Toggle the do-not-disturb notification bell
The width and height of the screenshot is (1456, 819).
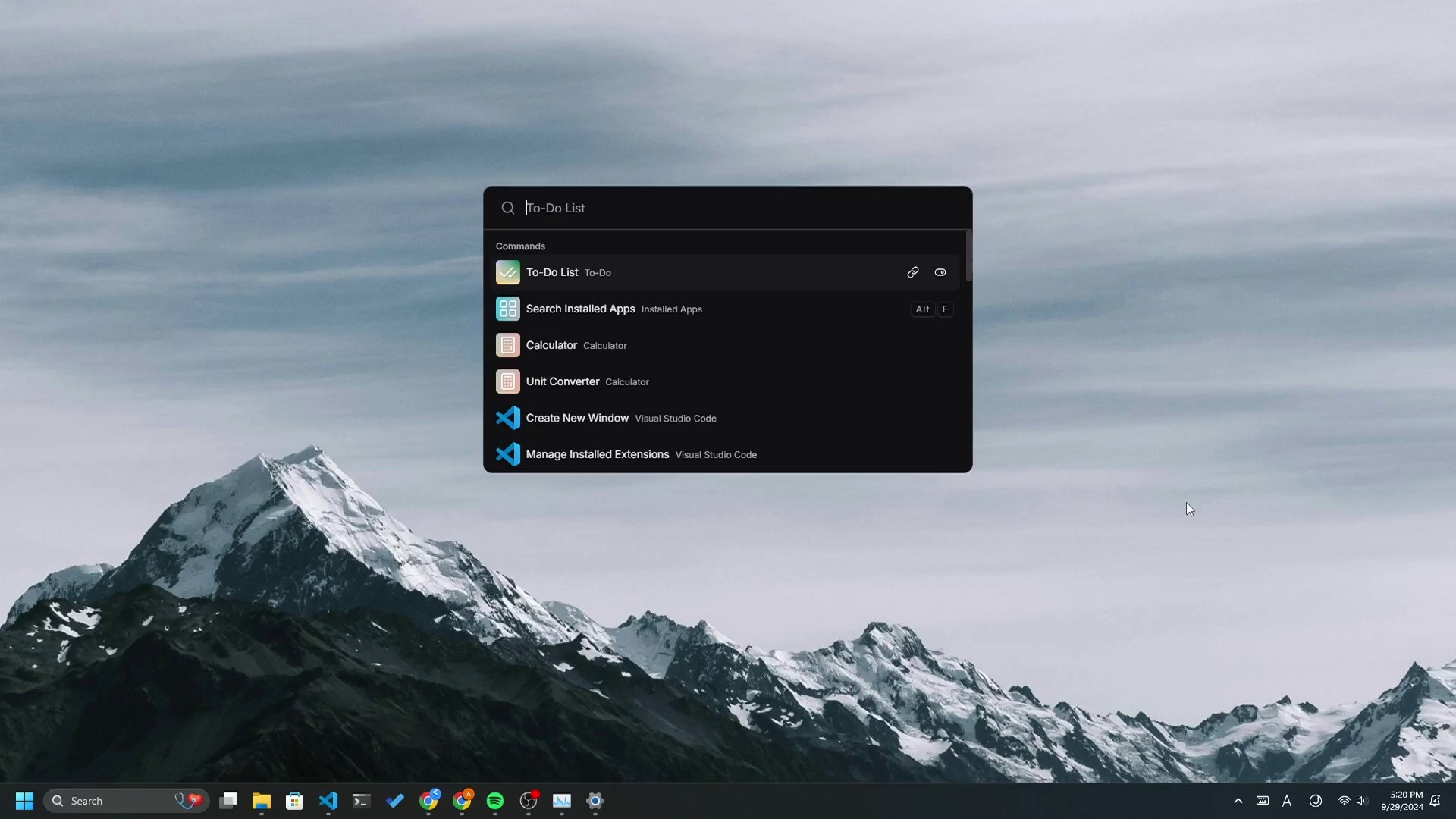1436,801
